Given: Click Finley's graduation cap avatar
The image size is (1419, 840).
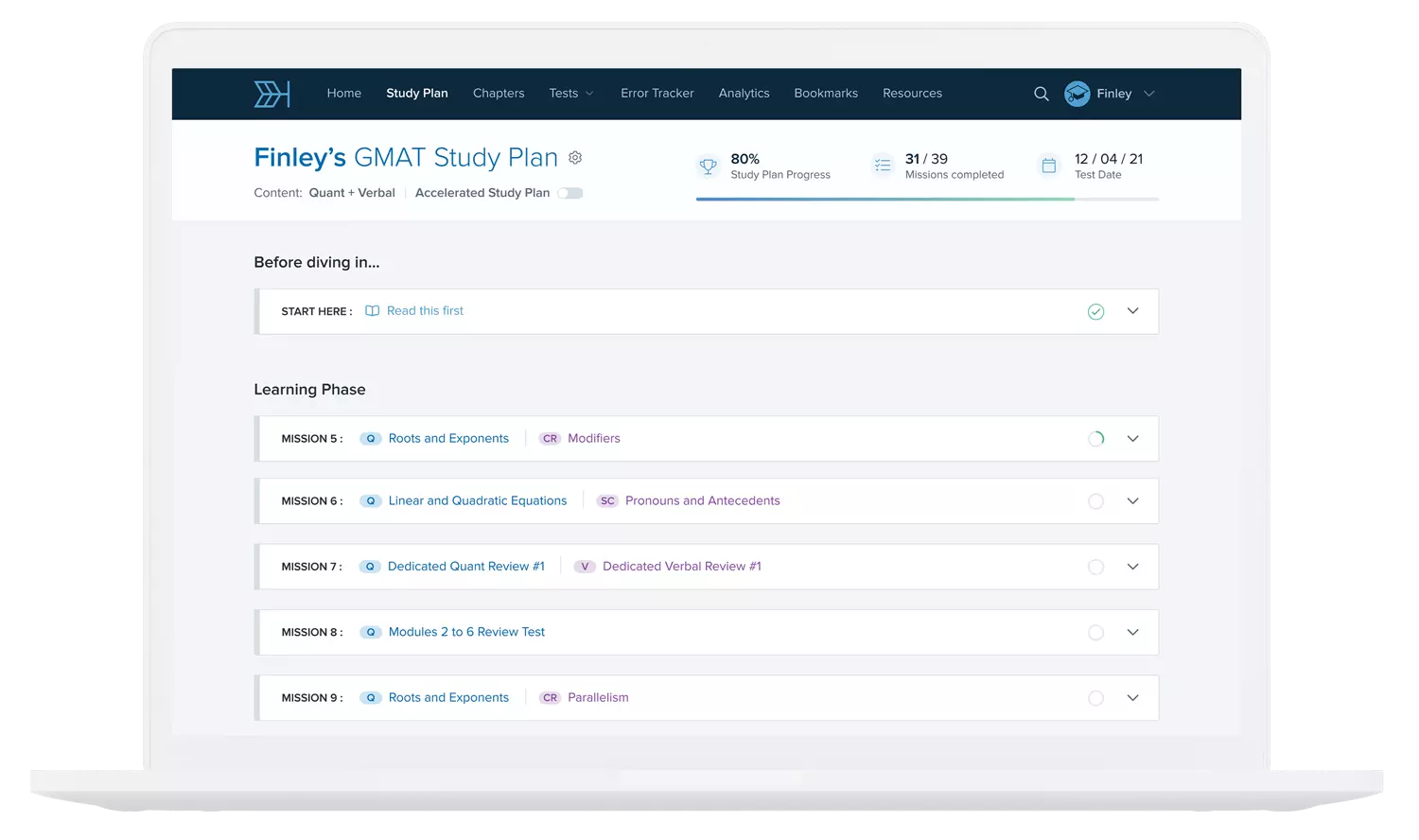Looking at the screenshot, I should point(1077,94).
